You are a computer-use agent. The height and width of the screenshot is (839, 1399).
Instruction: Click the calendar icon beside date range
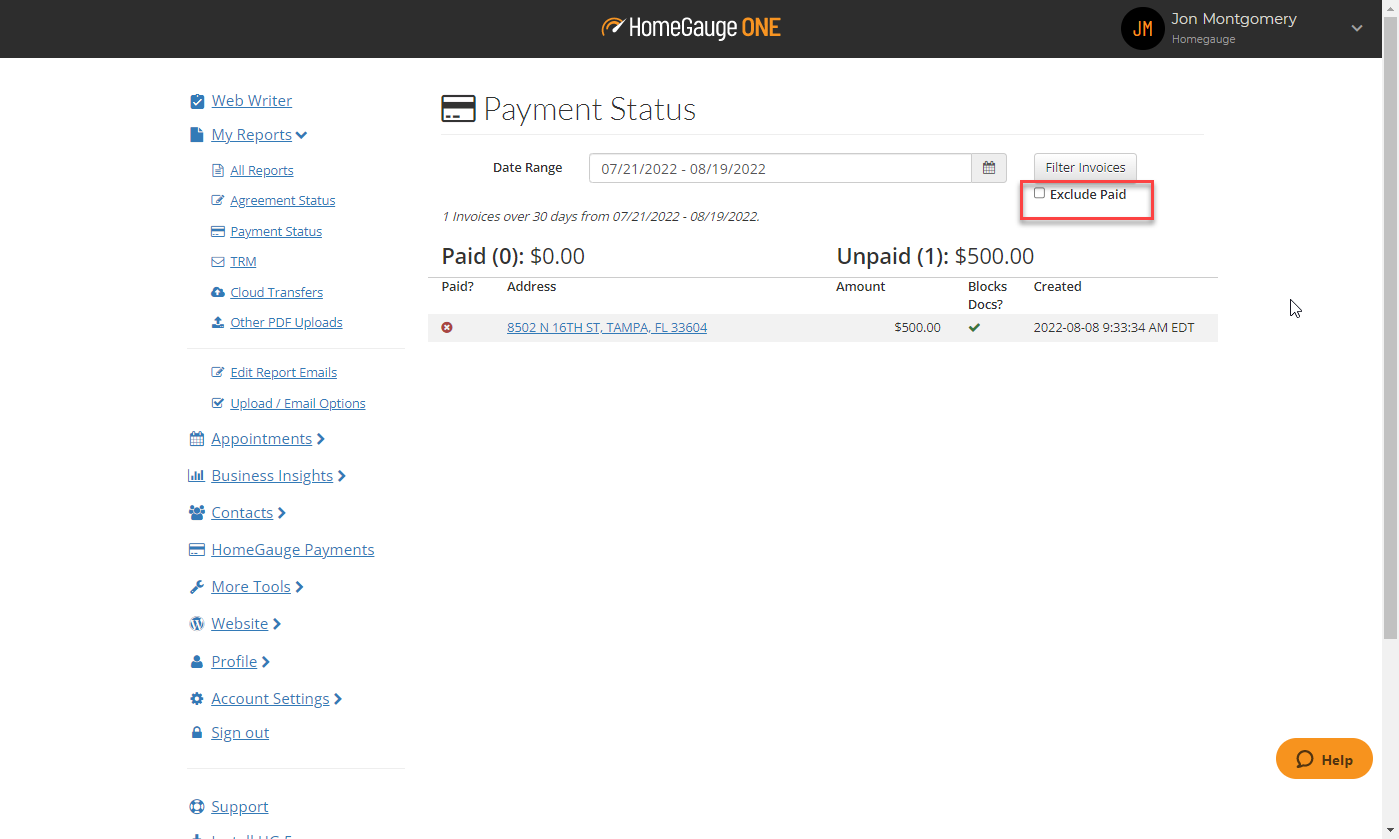click(988, 168)
